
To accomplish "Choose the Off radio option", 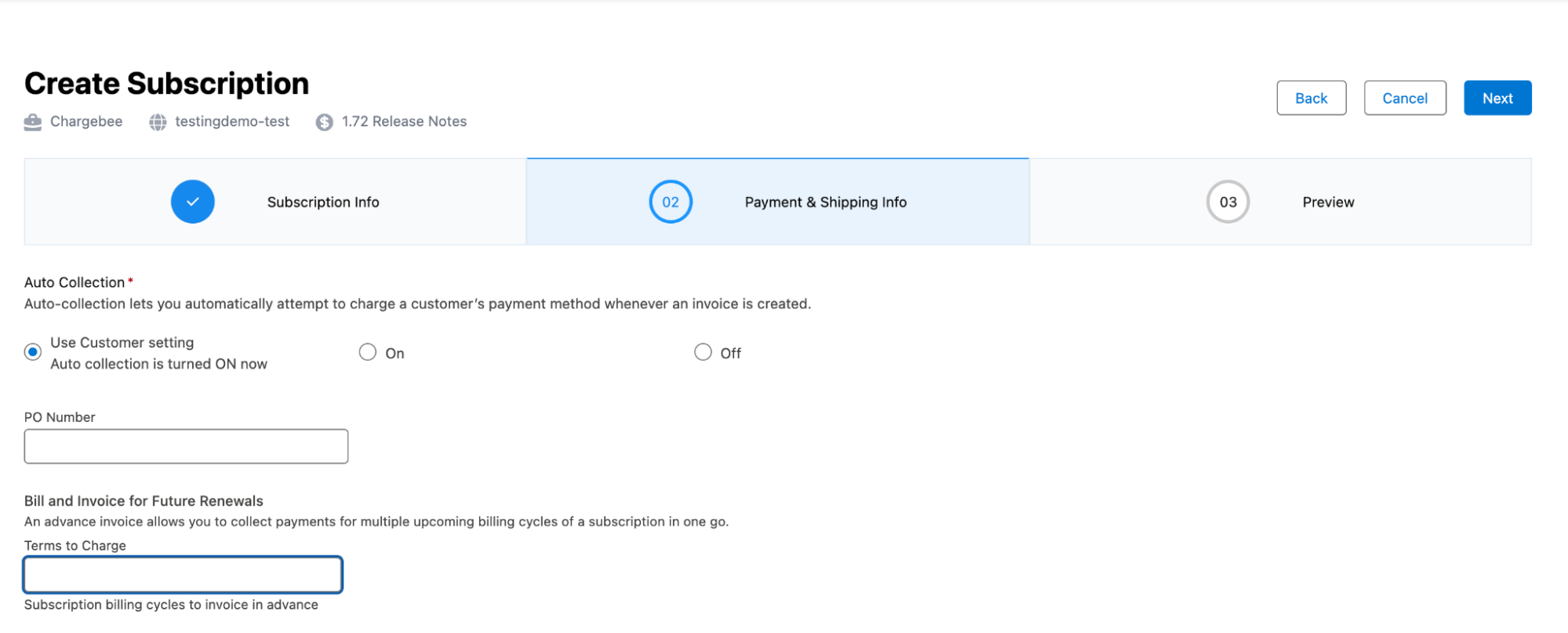I will coord(703,352).
